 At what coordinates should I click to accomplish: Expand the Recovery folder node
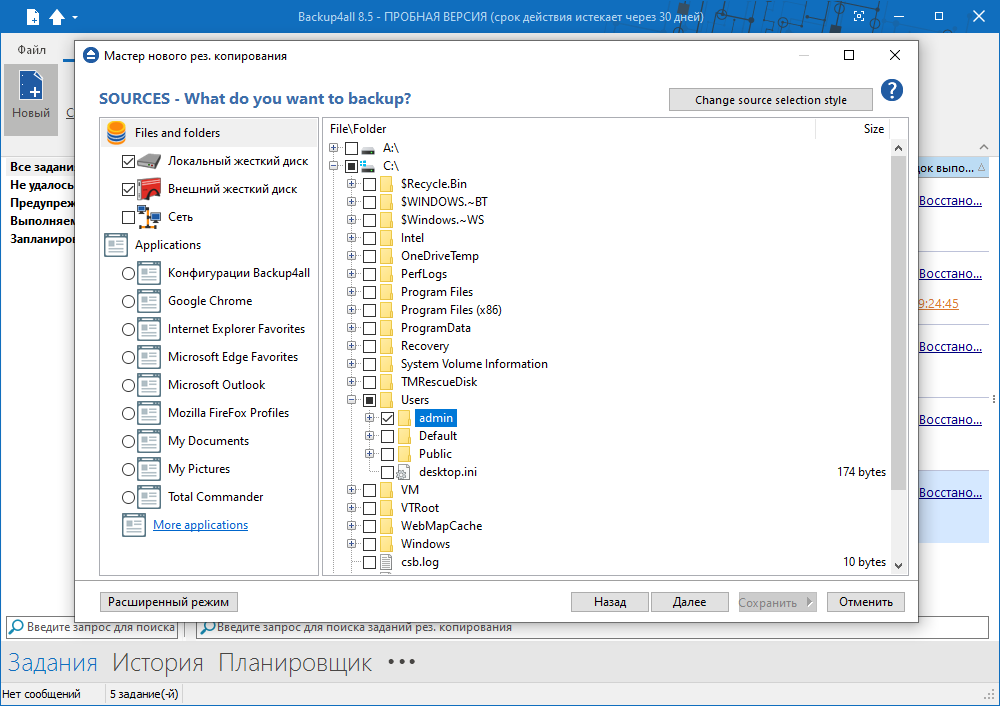click(x=351, y=346)
